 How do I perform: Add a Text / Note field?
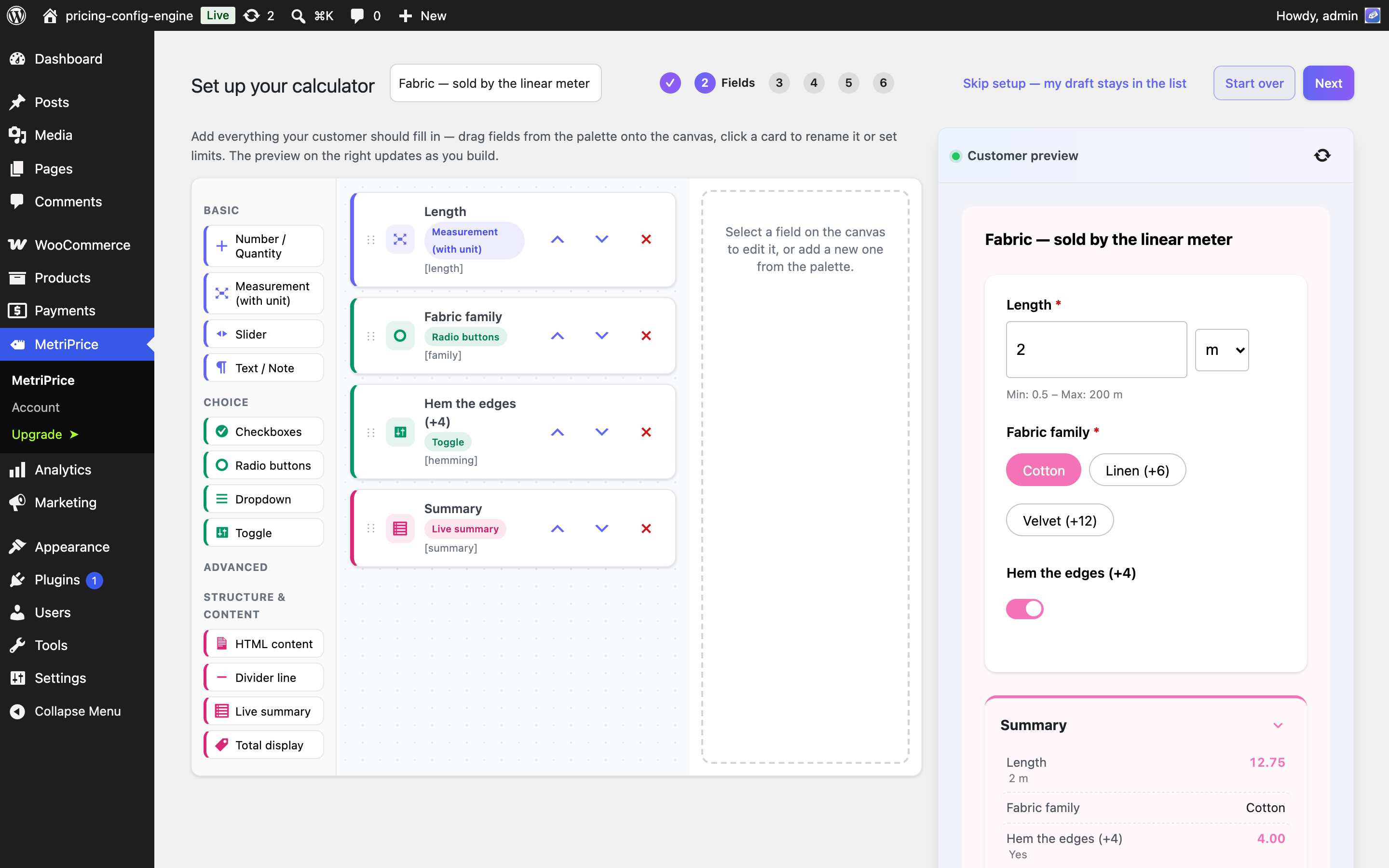tap(264, 368)
